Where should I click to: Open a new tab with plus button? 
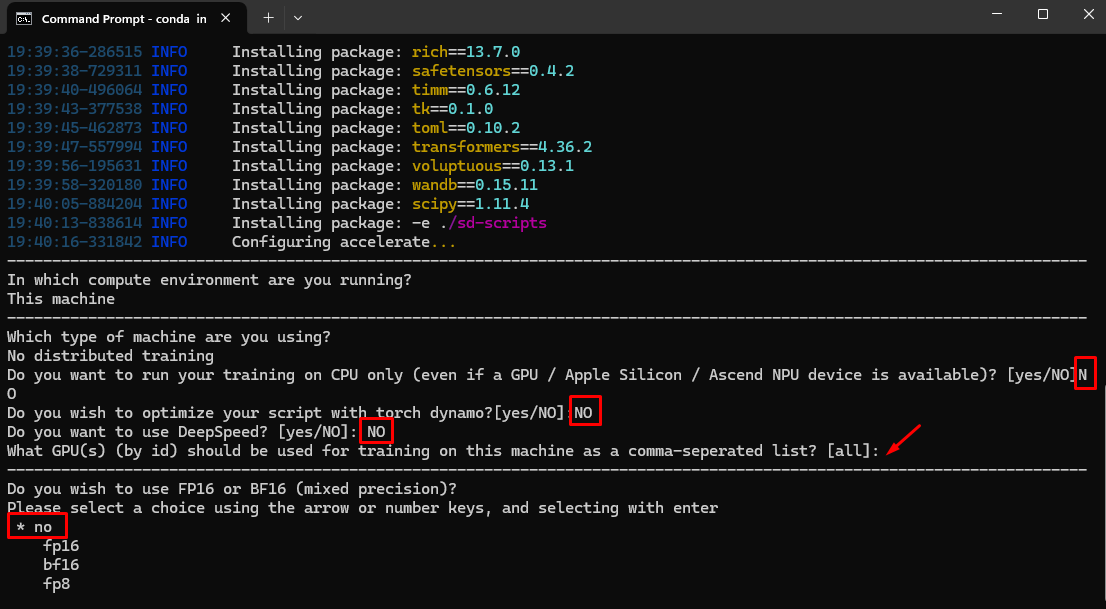(x=268, y=18)
